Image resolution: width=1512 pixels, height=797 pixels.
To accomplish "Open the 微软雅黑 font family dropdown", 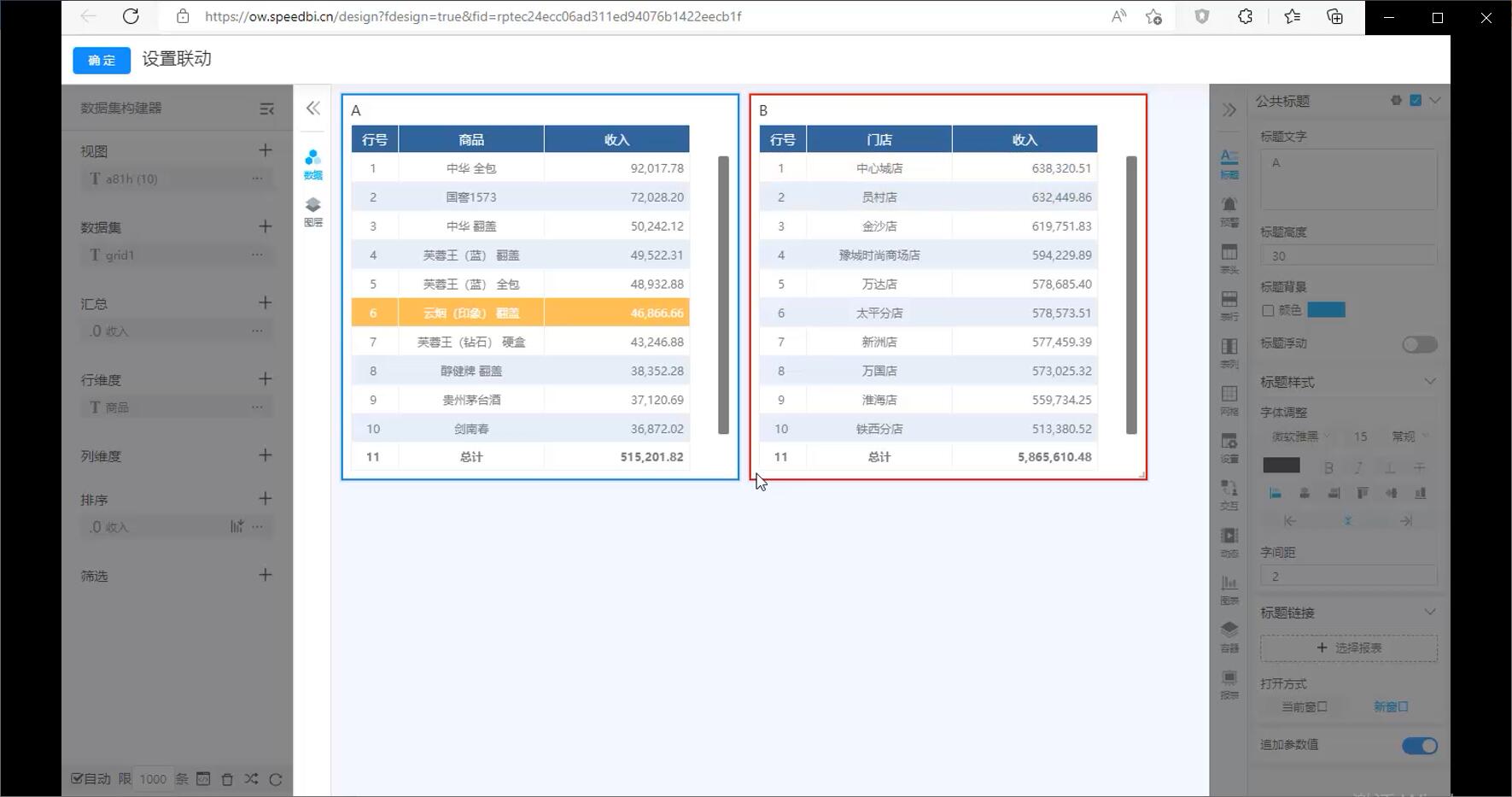I will pyautogui.click(x=1299, y=437).
